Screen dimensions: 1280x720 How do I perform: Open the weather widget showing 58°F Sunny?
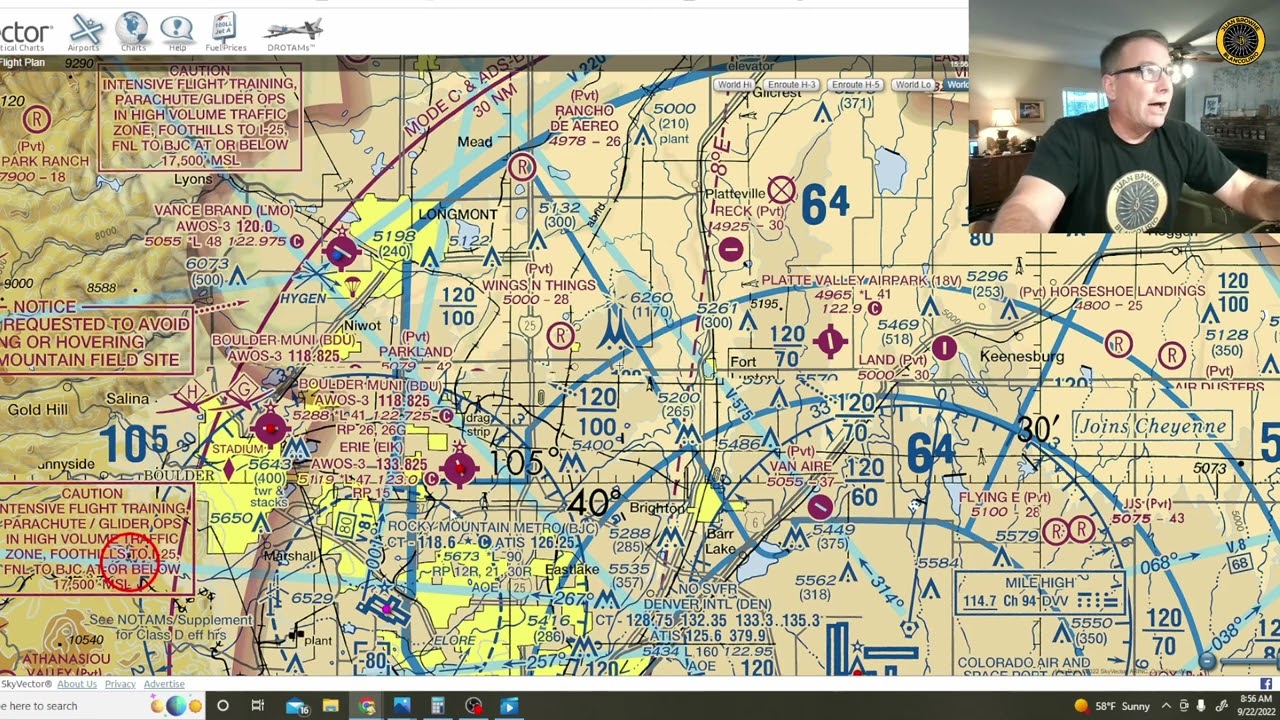[1111, 706]
